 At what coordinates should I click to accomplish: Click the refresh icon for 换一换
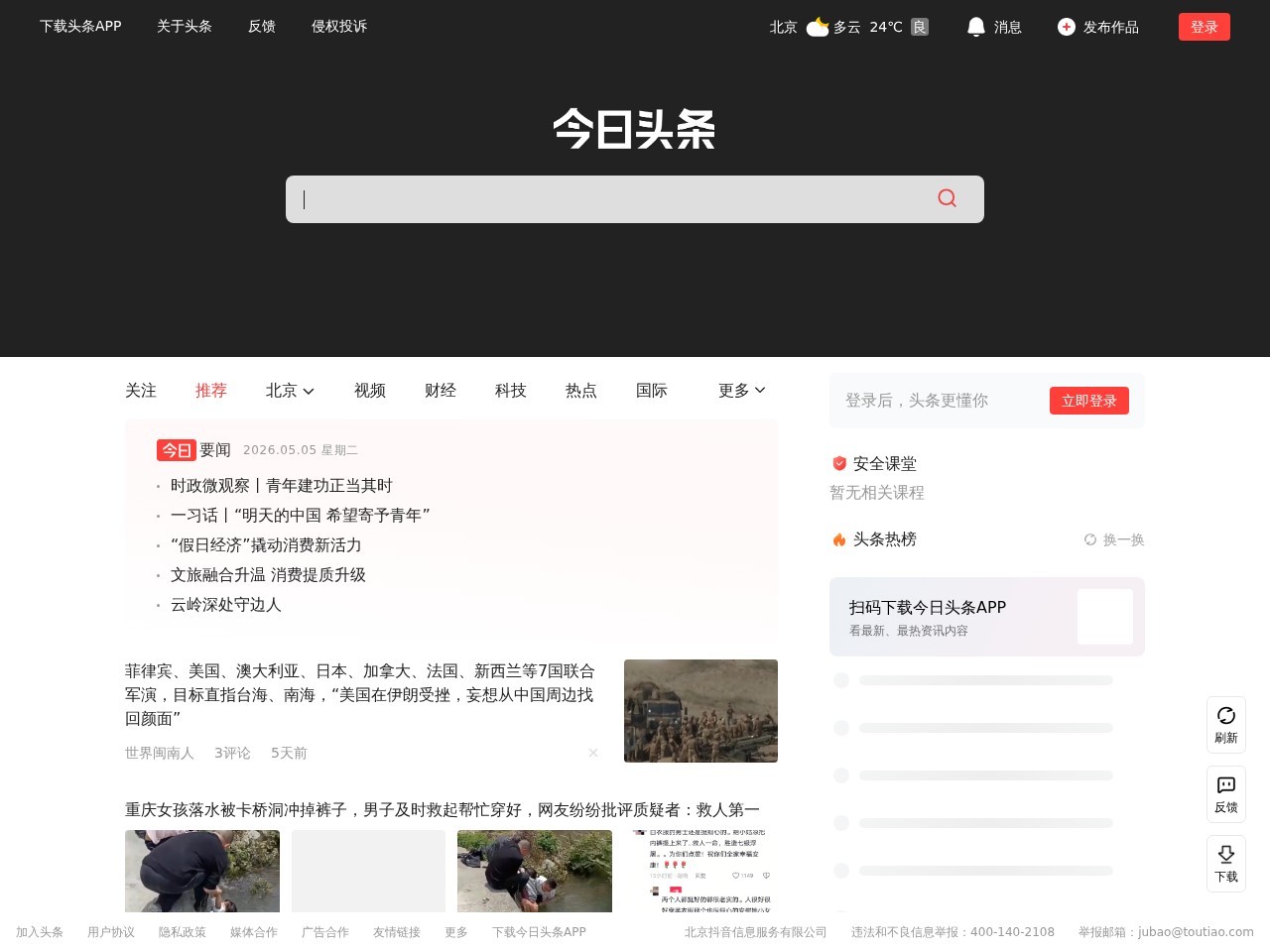point(1090,539)
